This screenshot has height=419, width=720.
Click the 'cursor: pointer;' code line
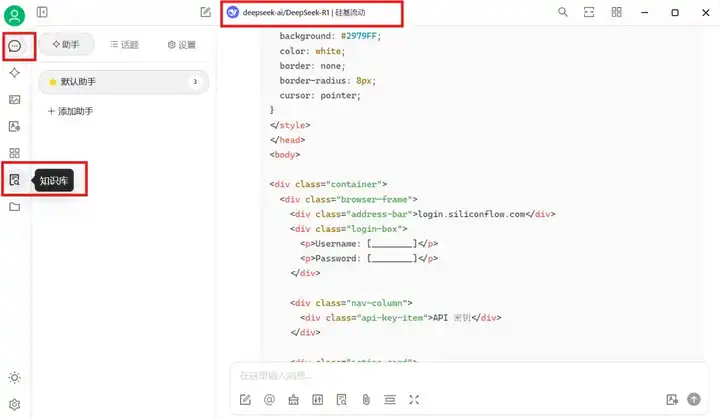[x=320, y=96]
